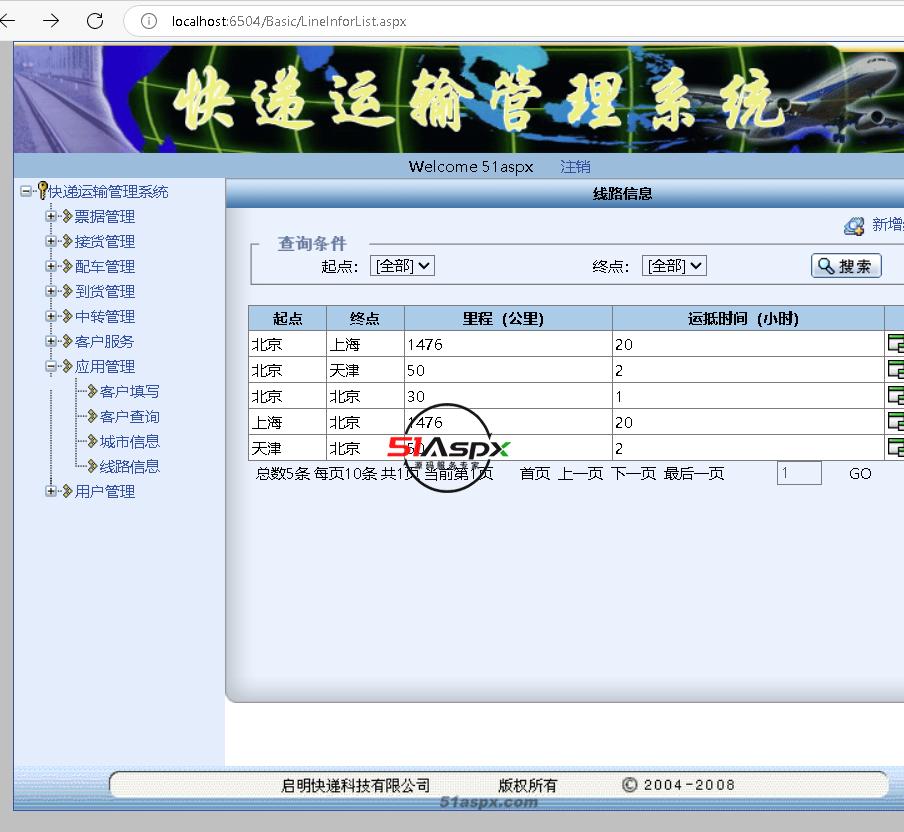Expand the 票据管理 tree node

point(52,216)
